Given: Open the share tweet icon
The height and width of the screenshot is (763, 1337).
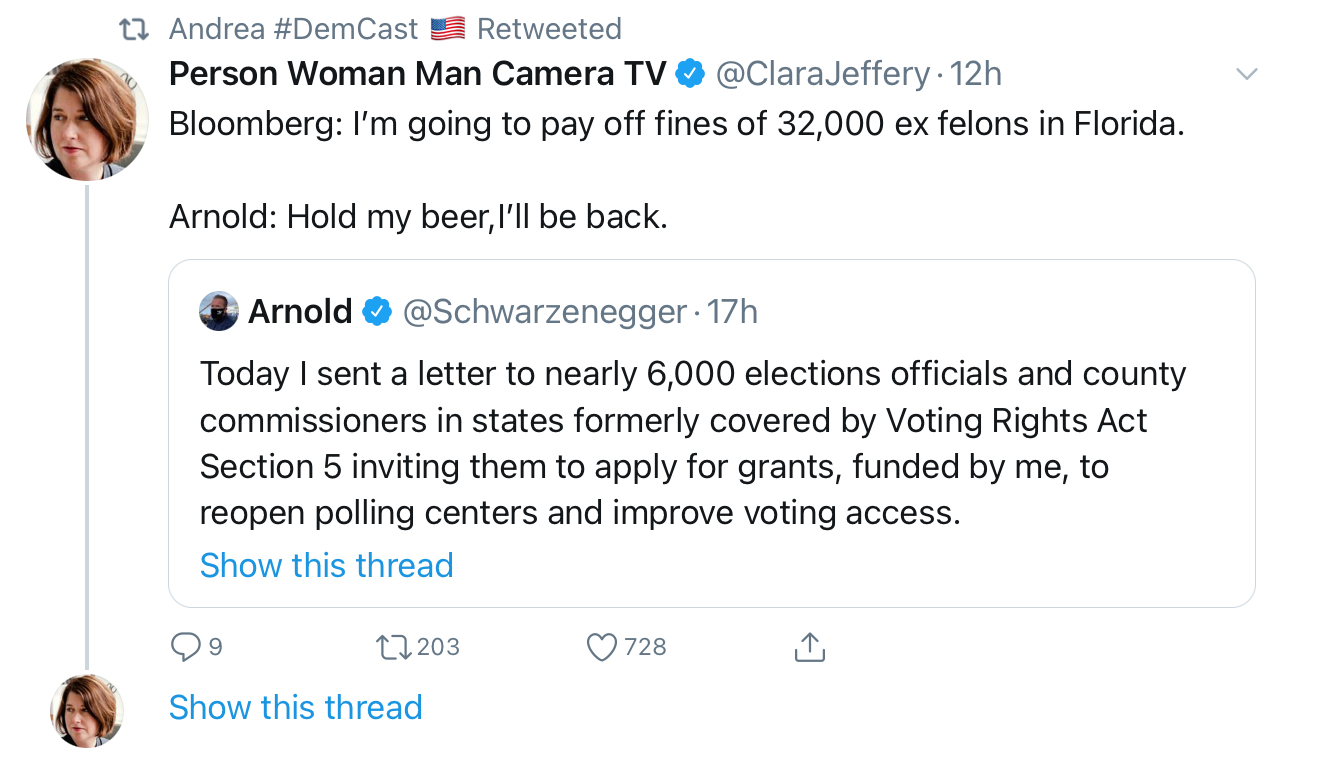Looking at the screenshot, I should (809, 648).
